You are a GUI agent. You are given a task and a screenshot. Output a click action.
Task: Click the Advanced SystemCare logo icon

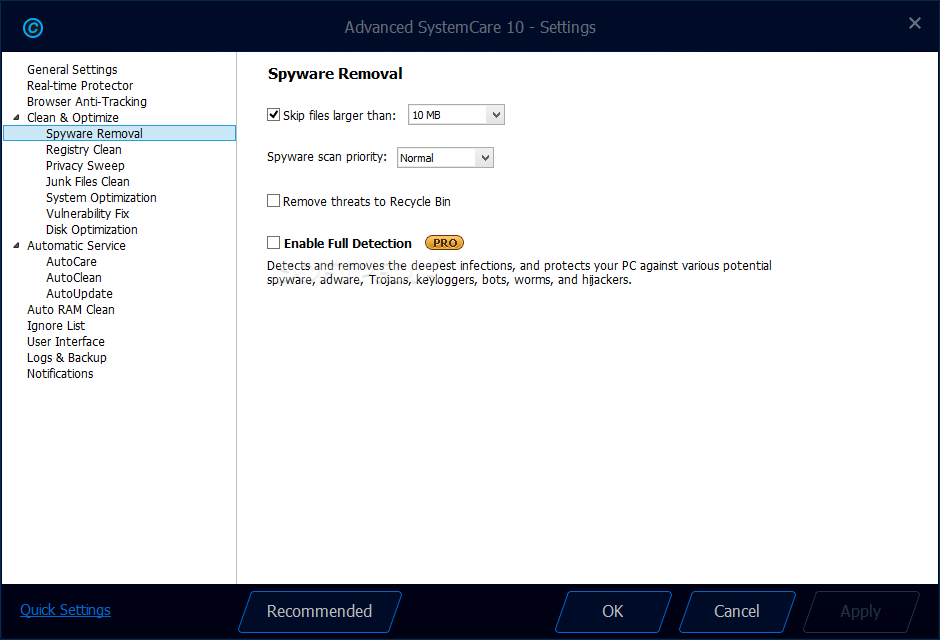(32, 28)
